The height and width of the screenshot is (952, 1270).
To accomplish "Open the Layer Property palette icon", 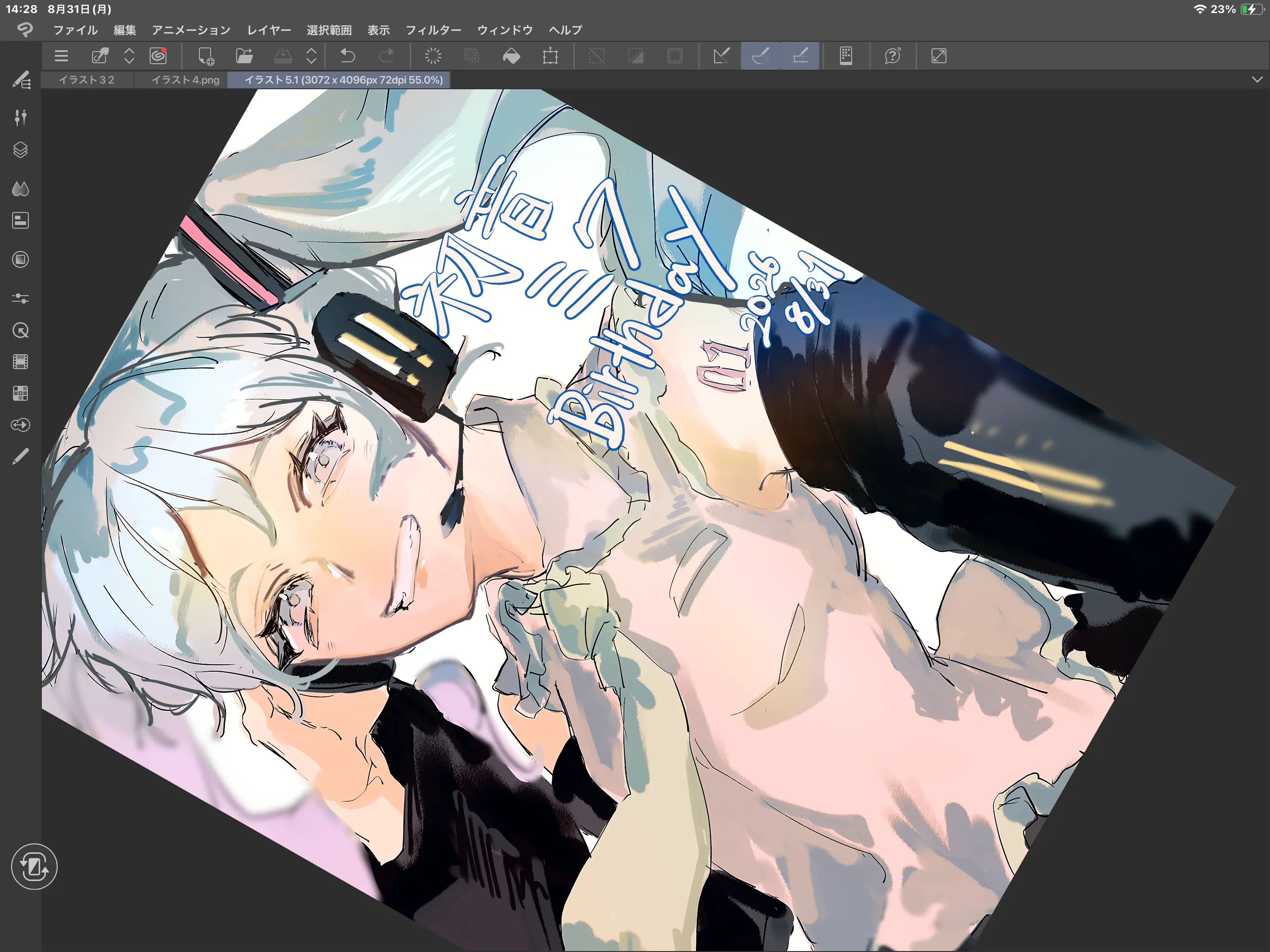I will [x=20, y=220].
